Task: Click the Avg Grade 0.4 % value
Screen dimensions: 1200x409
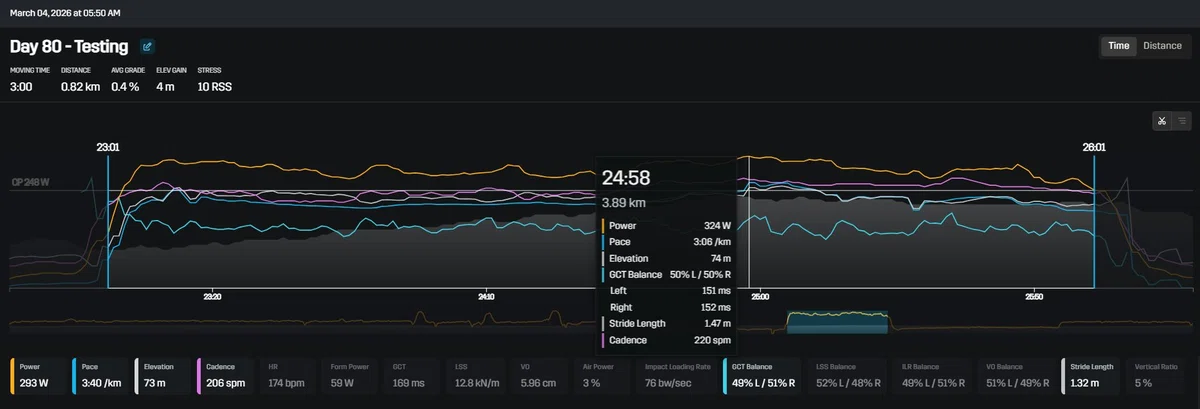Action: [x=125, y=87]
